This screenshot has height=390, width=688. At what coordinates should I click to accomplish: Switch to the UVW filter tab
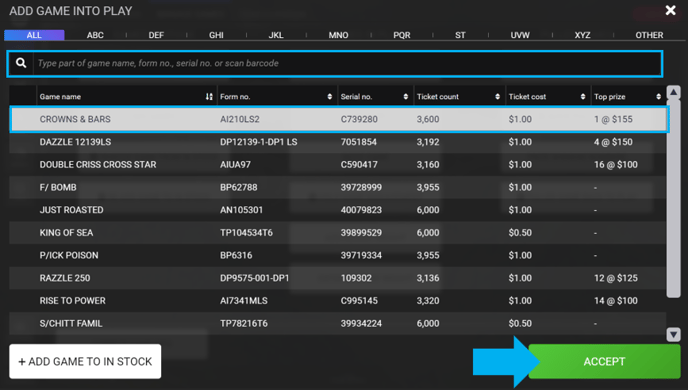click(x=520, y=35)
